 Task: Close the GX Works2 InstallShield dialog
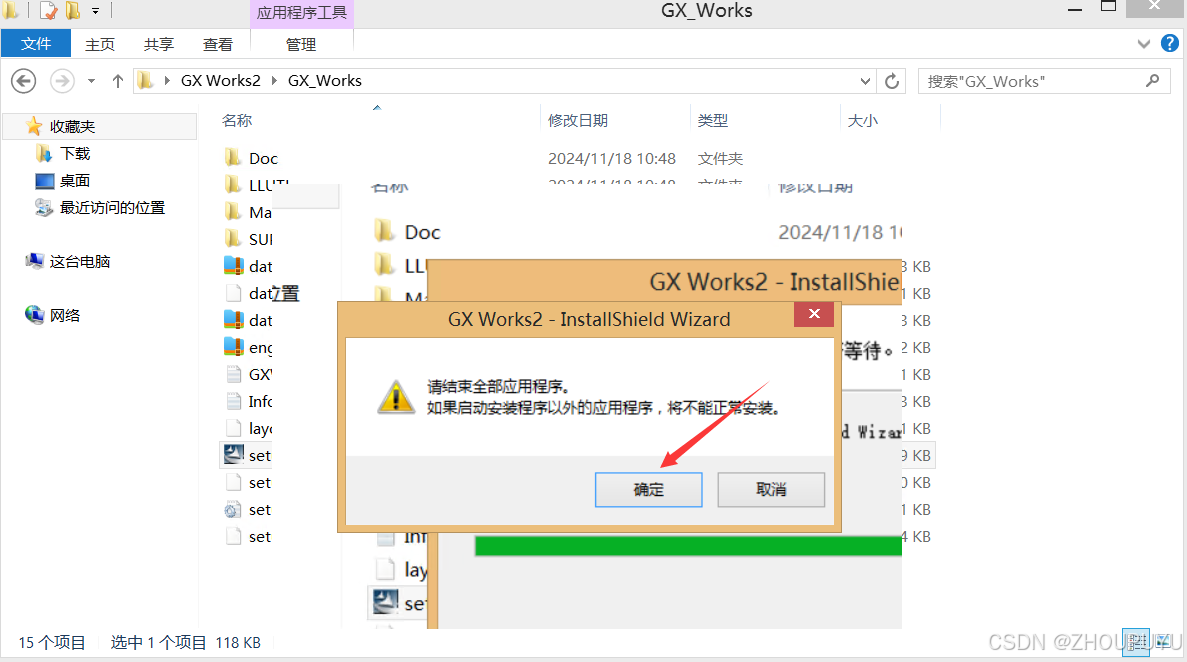[x=814, y=314]
